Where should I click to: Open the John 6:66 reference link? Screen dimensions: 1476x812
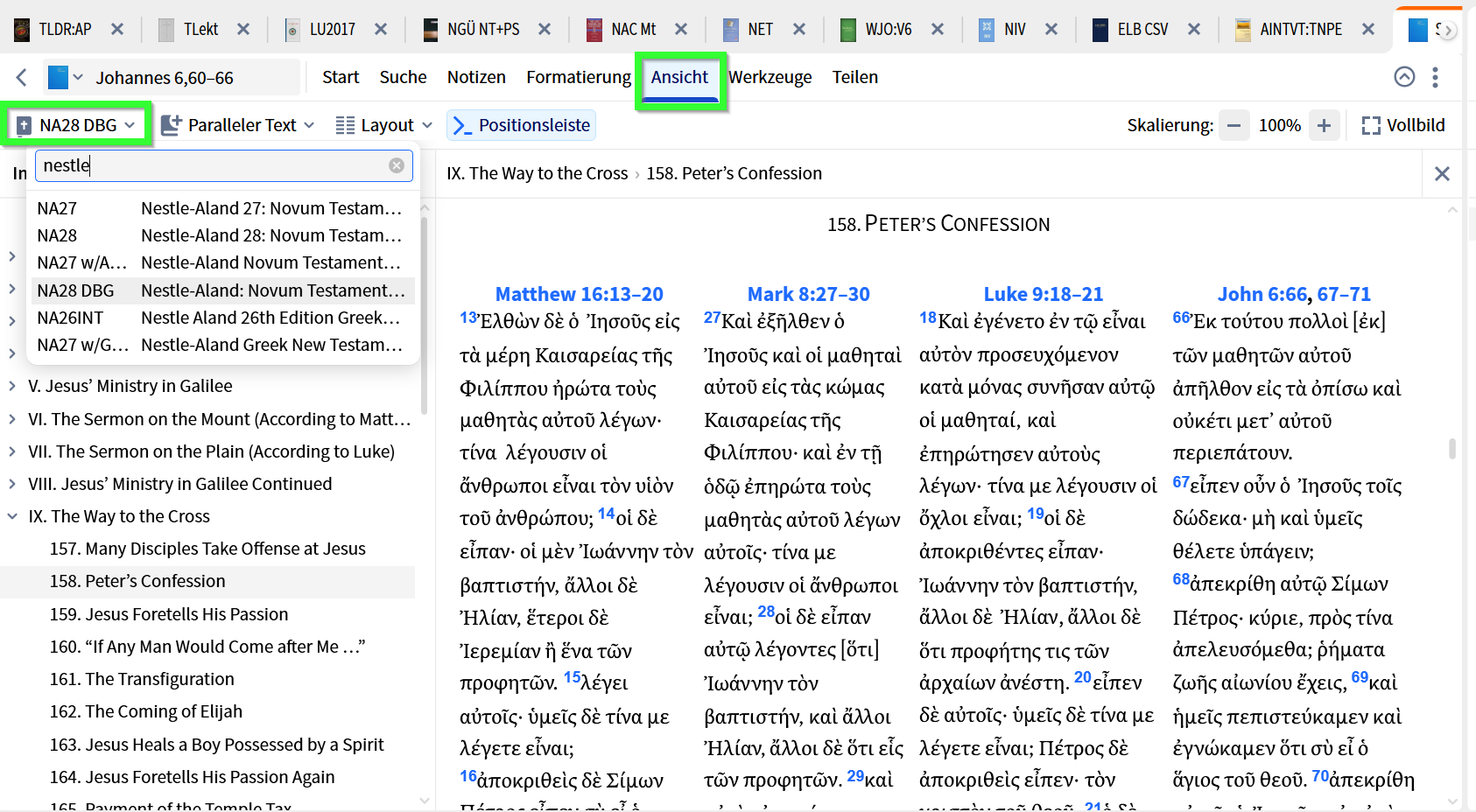1263,294
